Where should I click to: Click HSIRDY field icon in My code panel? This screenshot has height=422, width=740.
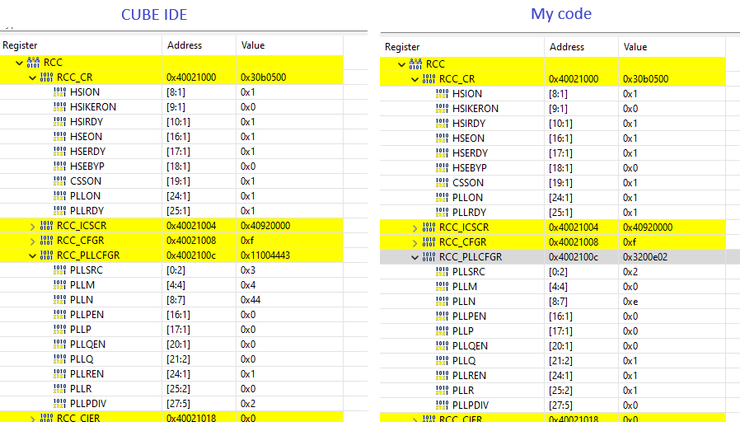pos(442,123)
